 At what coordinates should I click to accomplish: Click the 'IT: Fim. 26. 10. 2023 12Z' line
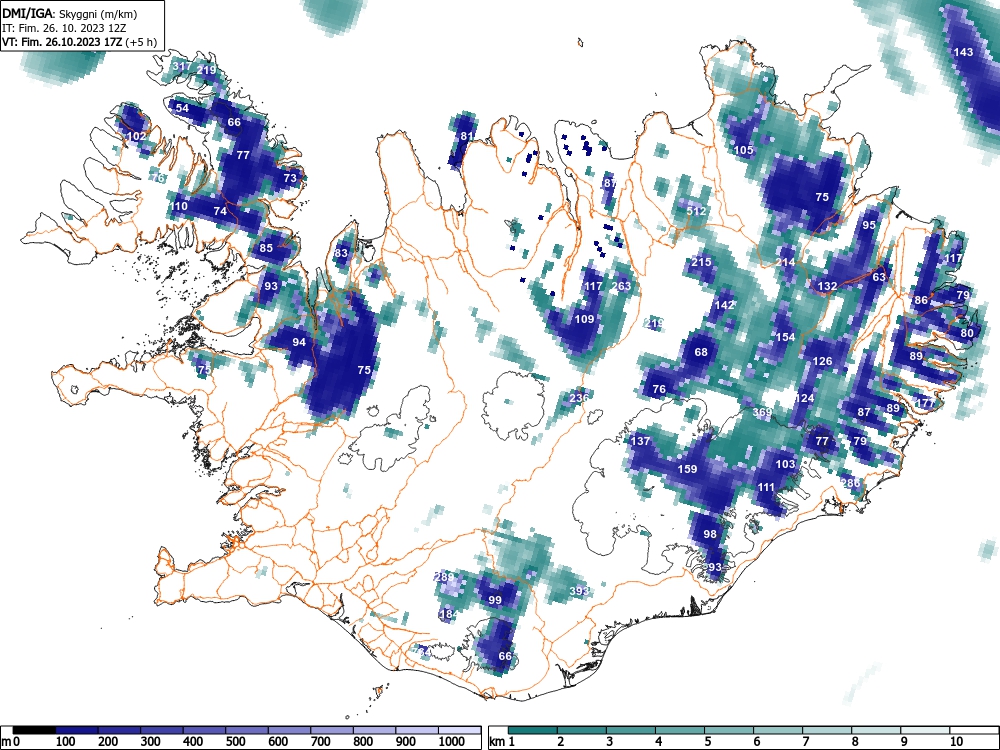click(64, 28)
